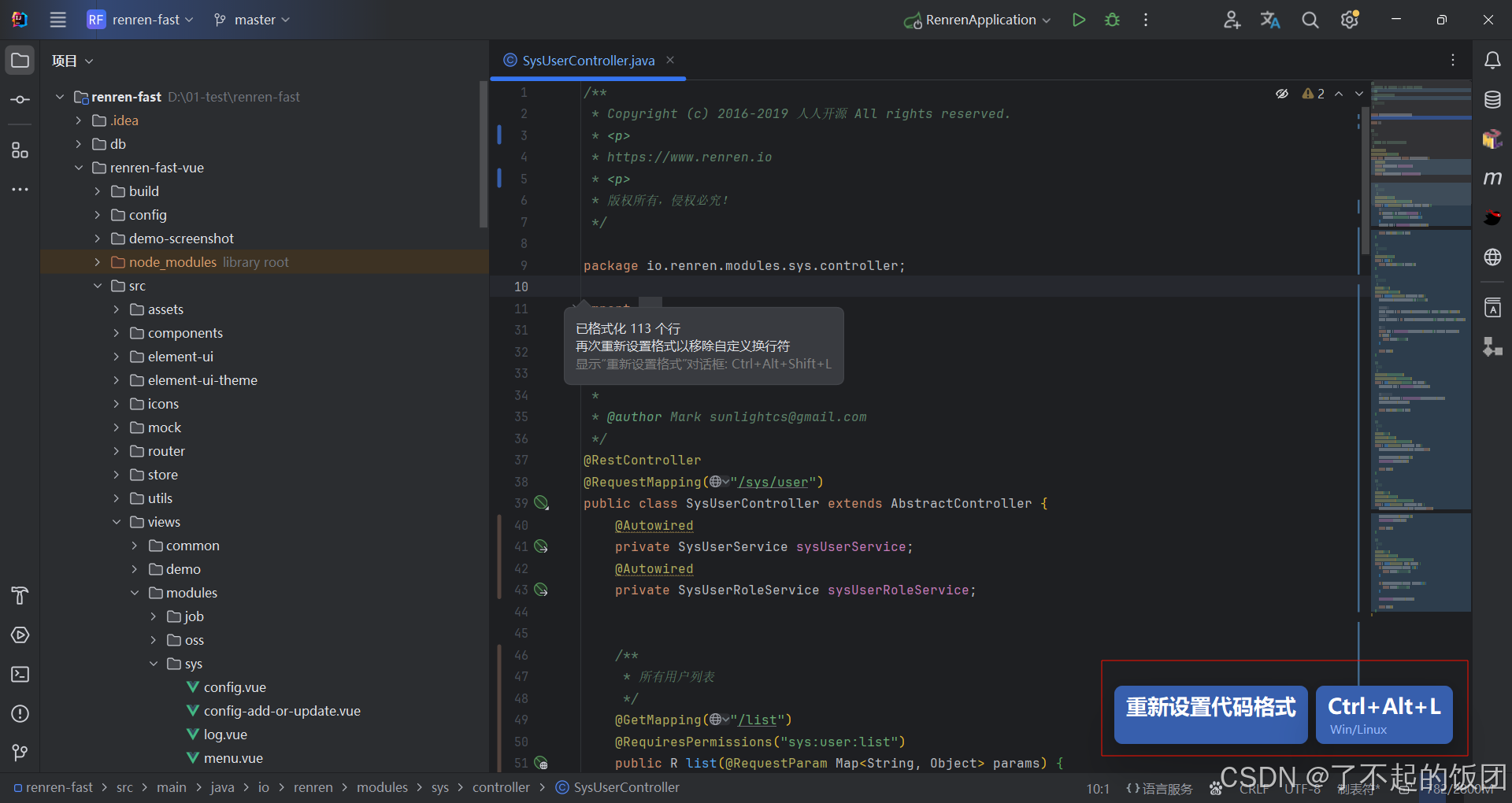Click the Search Everywhere magnifier icon
Image resolution: width=1512 pixels, height=803 pixels.
(x=1310, y=20)
